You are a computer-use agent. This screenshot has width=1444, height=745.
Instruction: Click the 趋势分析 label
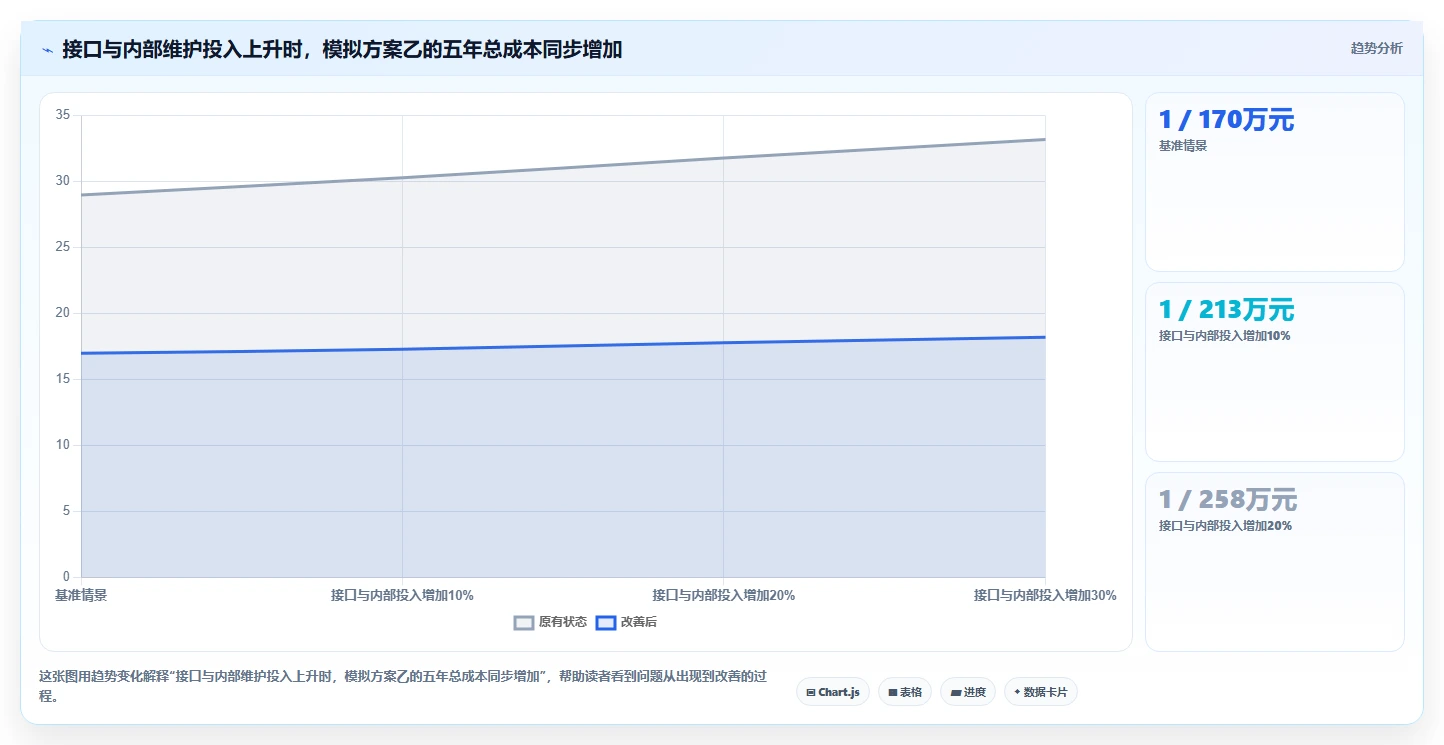(x=1376, y=48)
